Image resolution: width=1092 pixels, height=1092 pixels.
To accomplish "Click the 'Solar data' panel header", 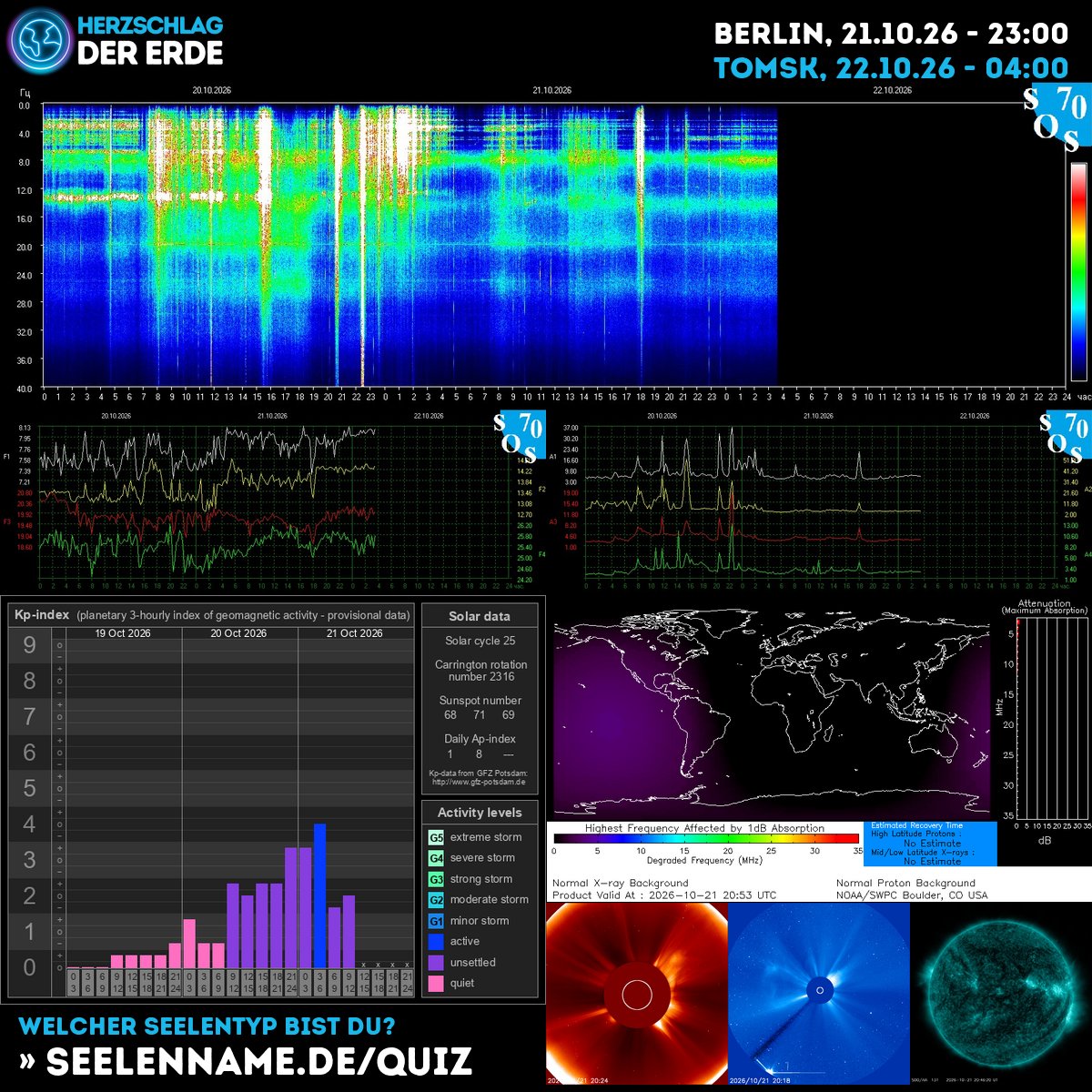I will [x=480, y=616].
